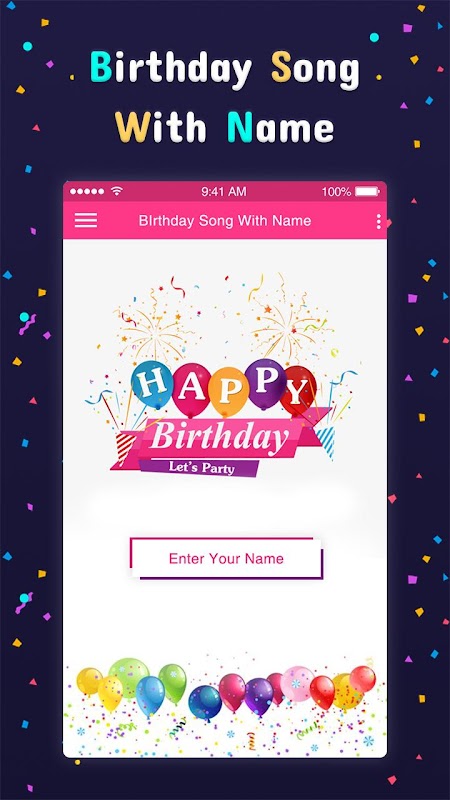This screenshot has height=800, width=450.
Task: Tap the red Y balloon
Action: tap(298, 390)
